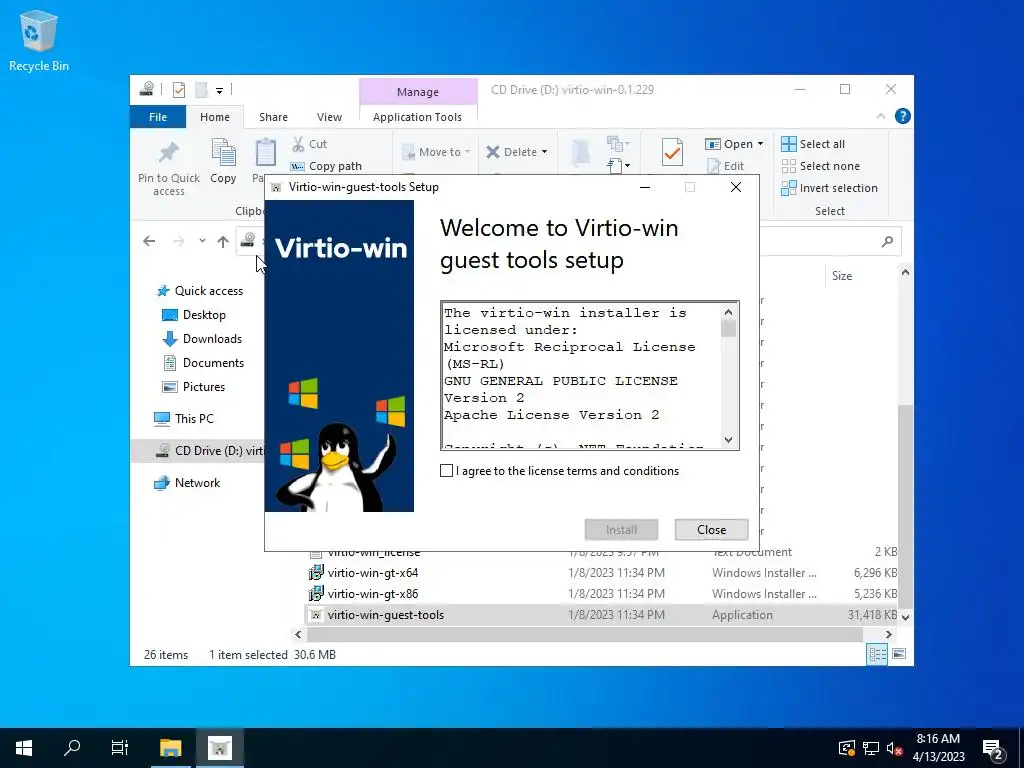
Task: Click Properties icon in Quick Access Toolbar
Action: click(x=179, y=89)
